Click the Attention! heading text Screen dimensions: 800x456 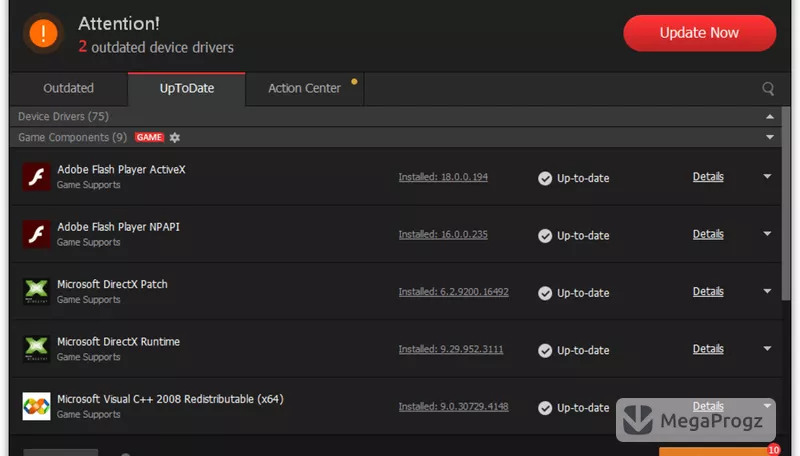point(118,23)
